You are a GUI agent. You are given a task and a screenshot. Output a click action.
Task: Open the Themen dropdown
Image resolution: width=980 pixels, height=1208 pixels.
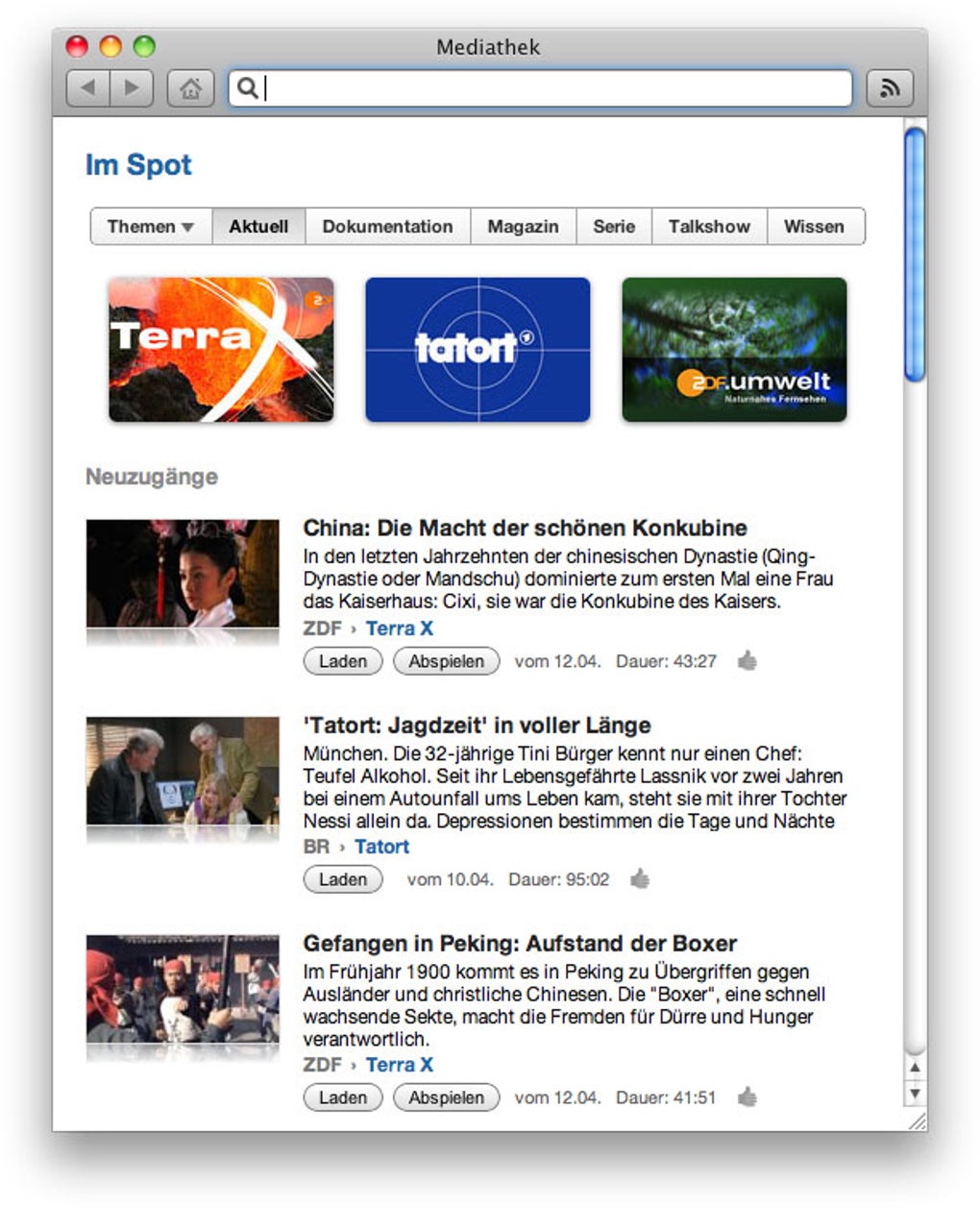click(151, 227)
